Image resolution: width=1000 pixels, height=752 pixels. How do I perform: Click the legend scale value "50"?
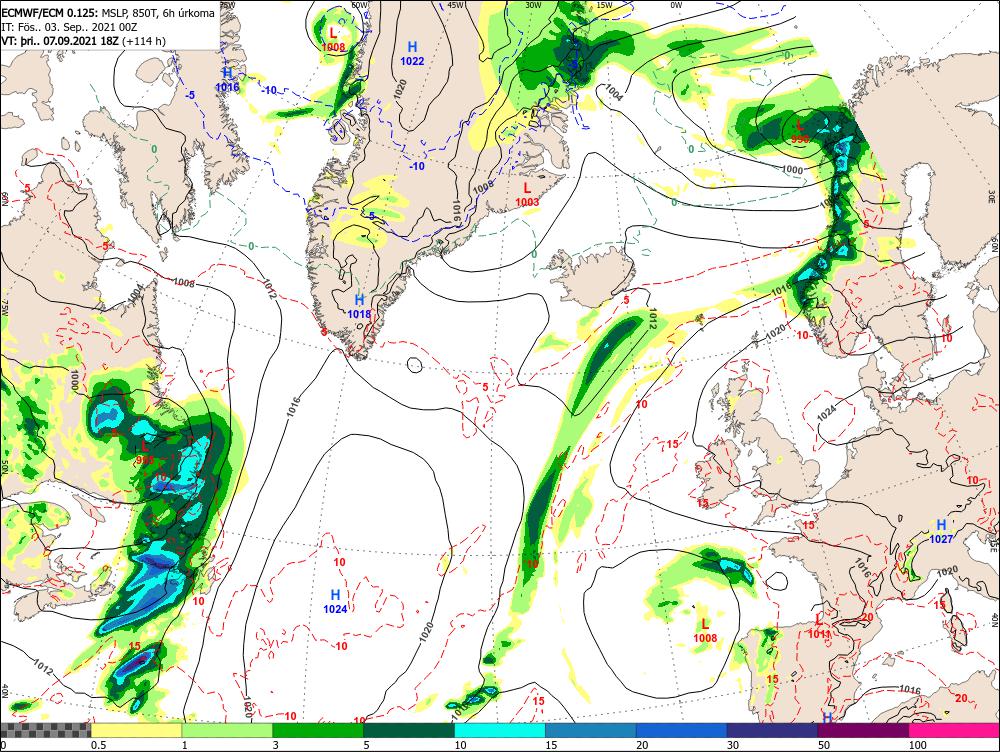pyautogui.click(x=824, y=745)
